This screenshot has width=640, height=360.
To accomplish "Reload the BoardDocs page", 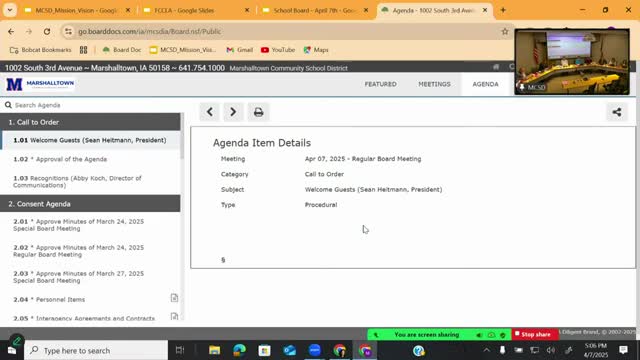I will 47,31.
